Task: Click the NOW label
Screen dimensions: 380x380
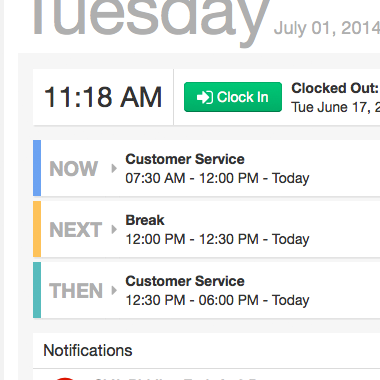Action: click(74, 169)
